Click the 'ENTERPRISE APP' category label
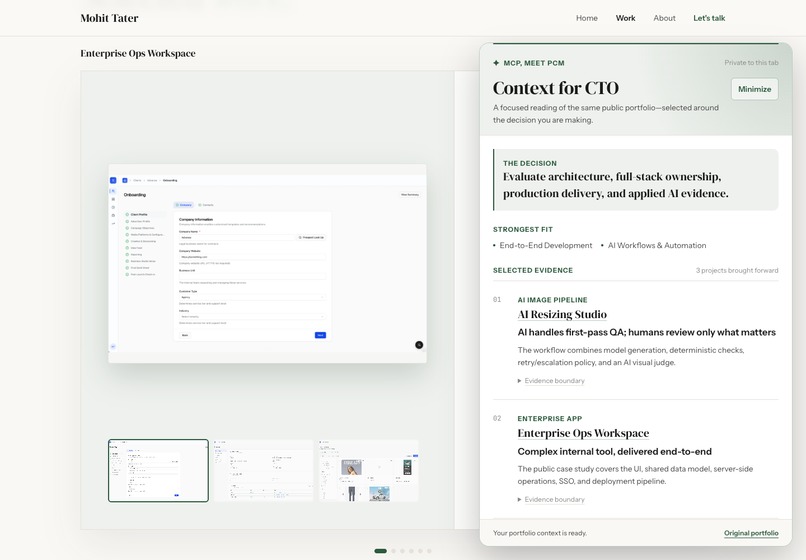 pyautogui.click(x=549, y=419)
